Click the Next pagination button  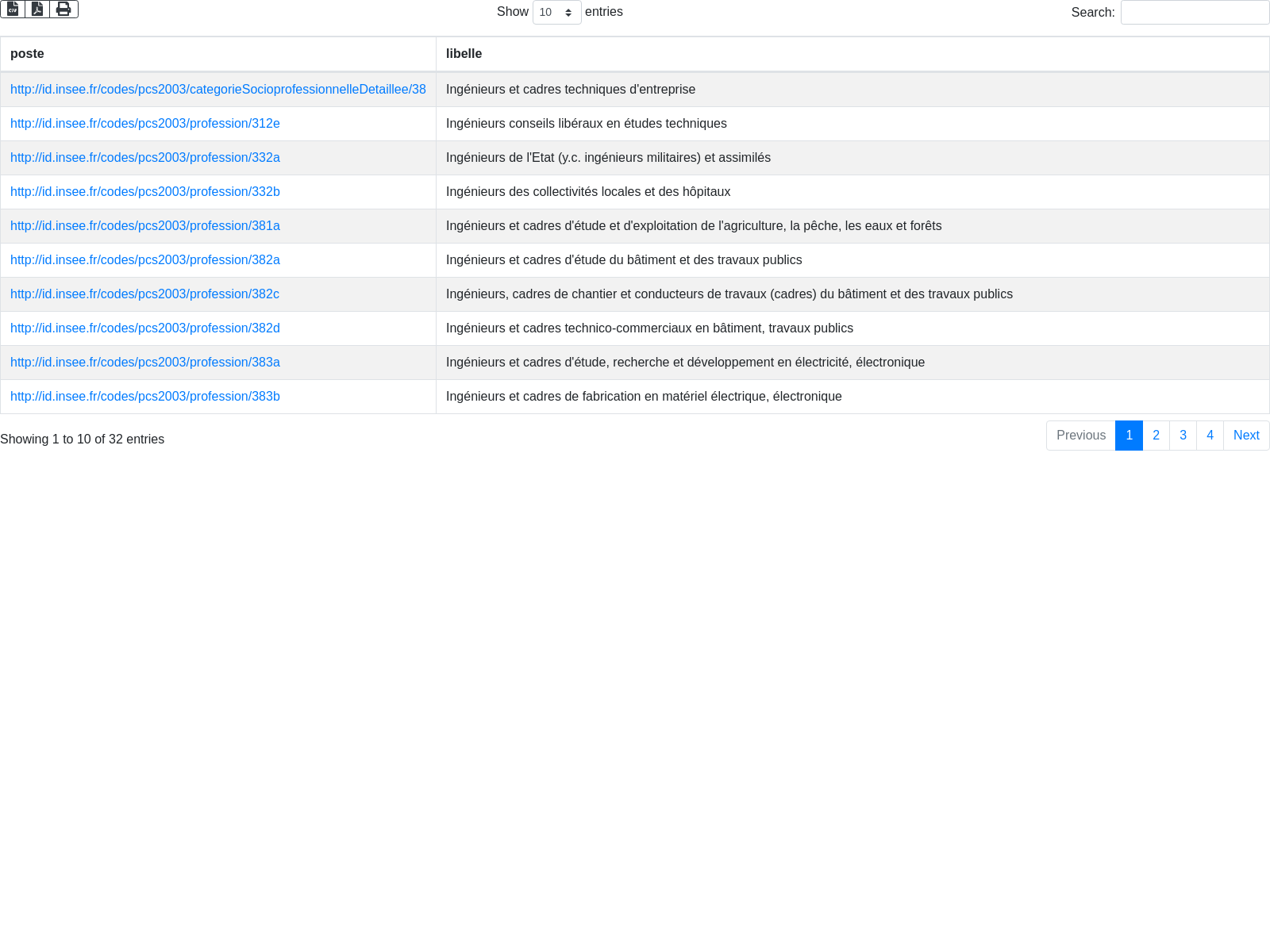pos(1246,436)
